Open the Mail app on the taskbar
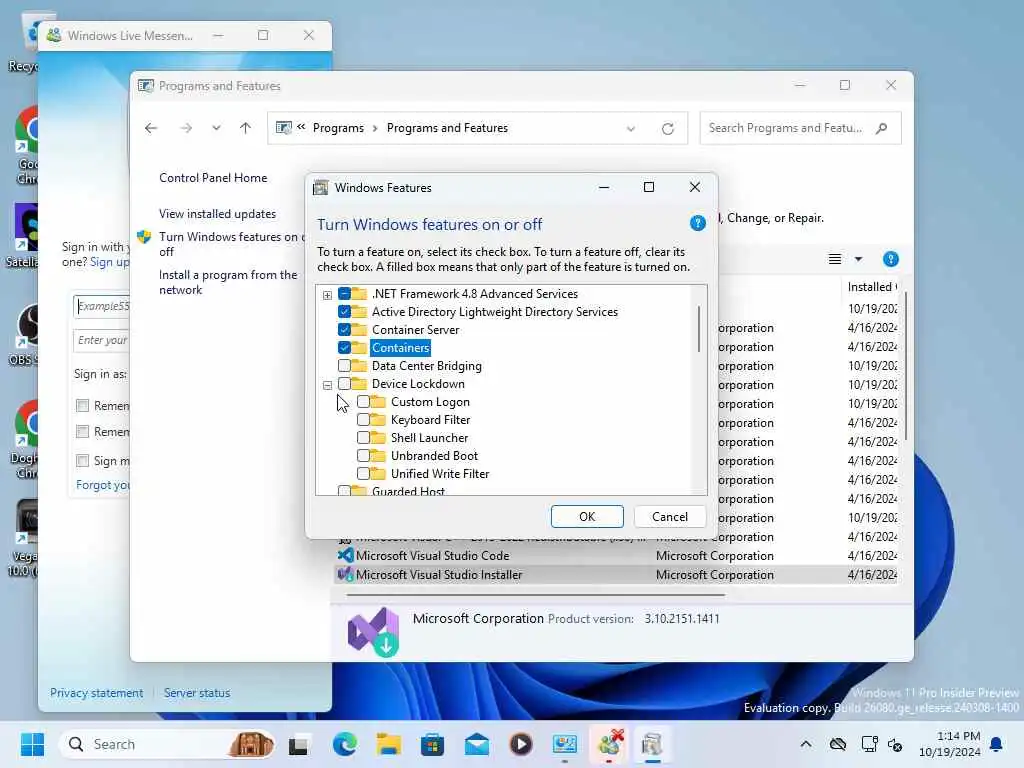The width and height of the screenshot is (1024, 768). click(x=477, y=744)
